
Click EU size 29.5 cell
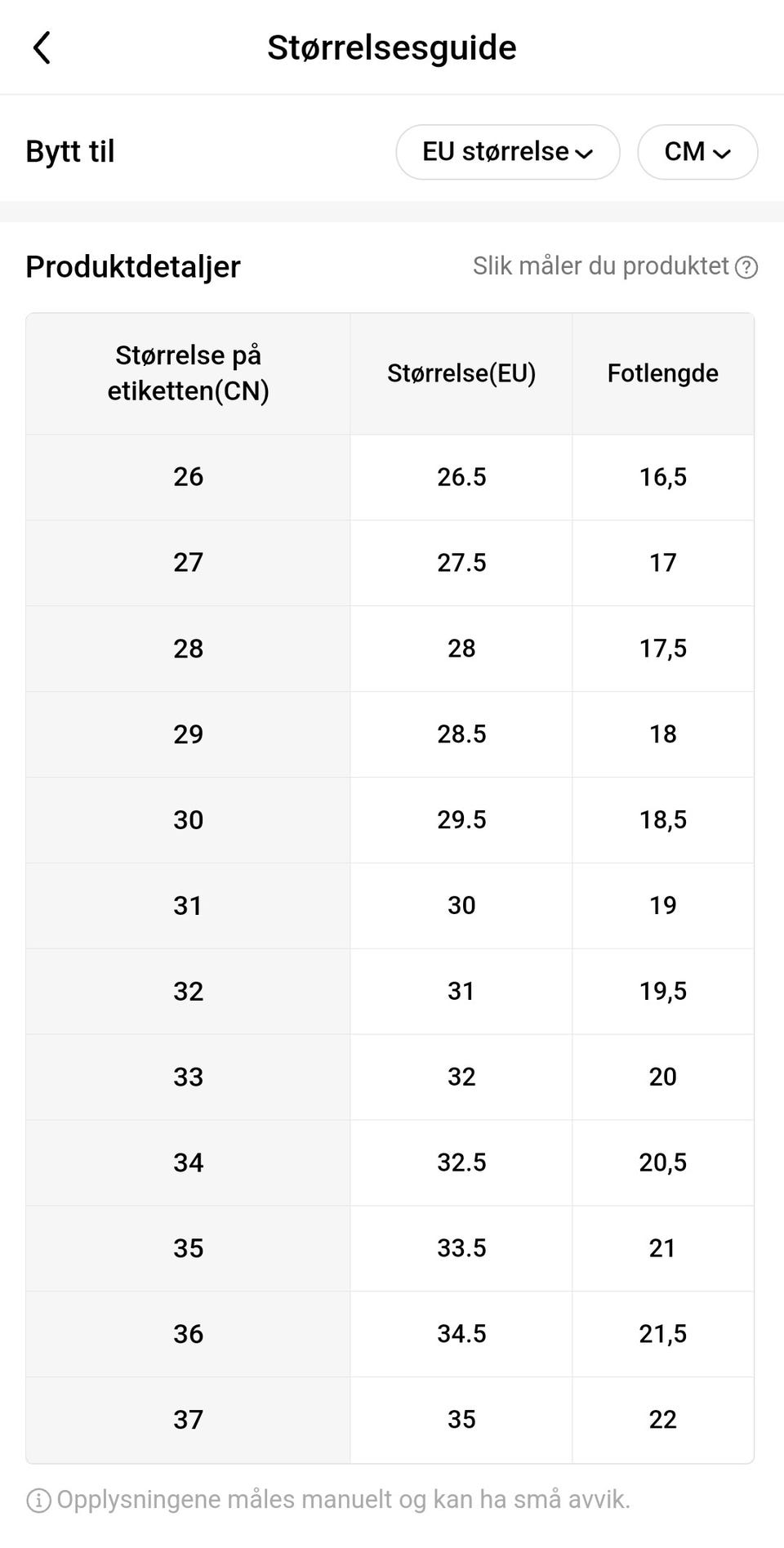coord(461,819)
